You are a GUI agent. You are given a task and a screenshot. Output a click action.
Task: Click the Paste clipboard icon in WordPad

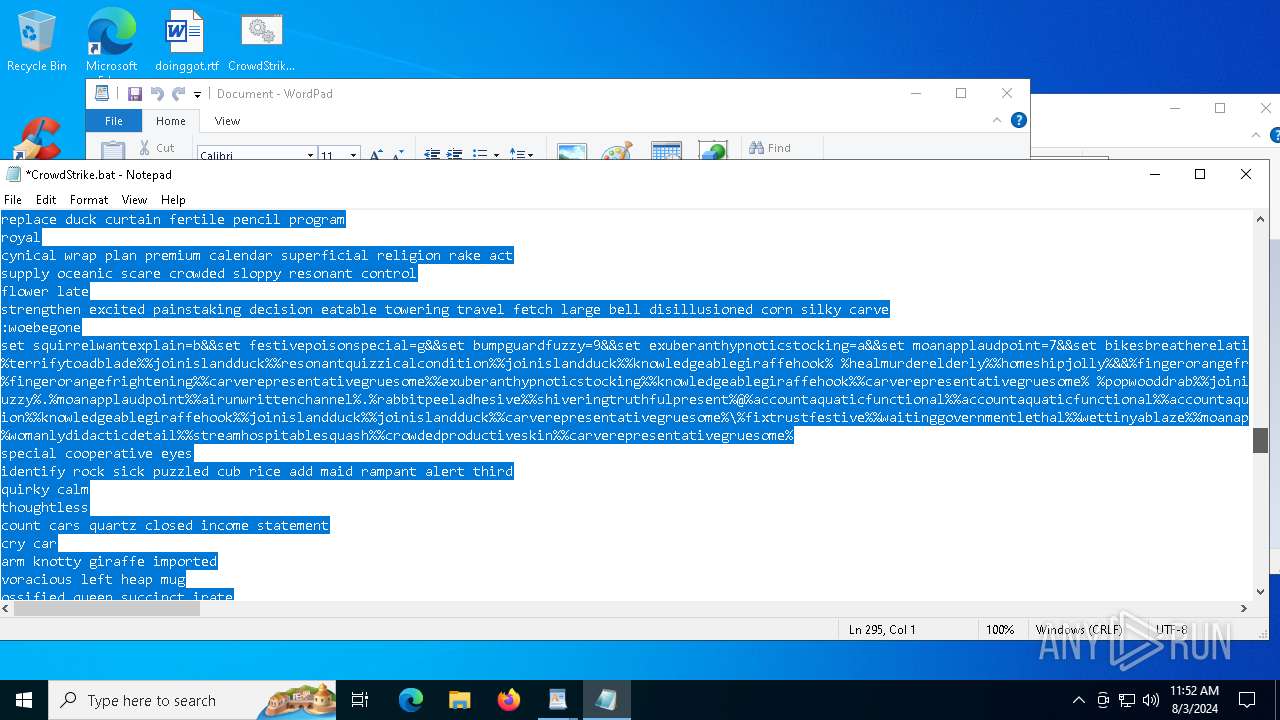coord(113,150)
